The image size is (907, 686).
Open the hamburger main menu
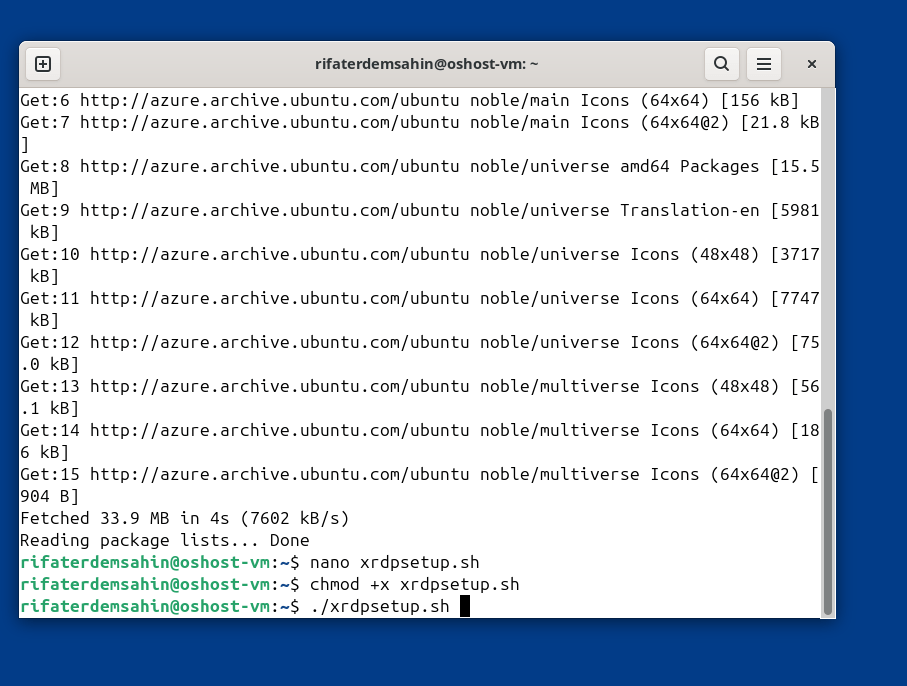[764, 64]
